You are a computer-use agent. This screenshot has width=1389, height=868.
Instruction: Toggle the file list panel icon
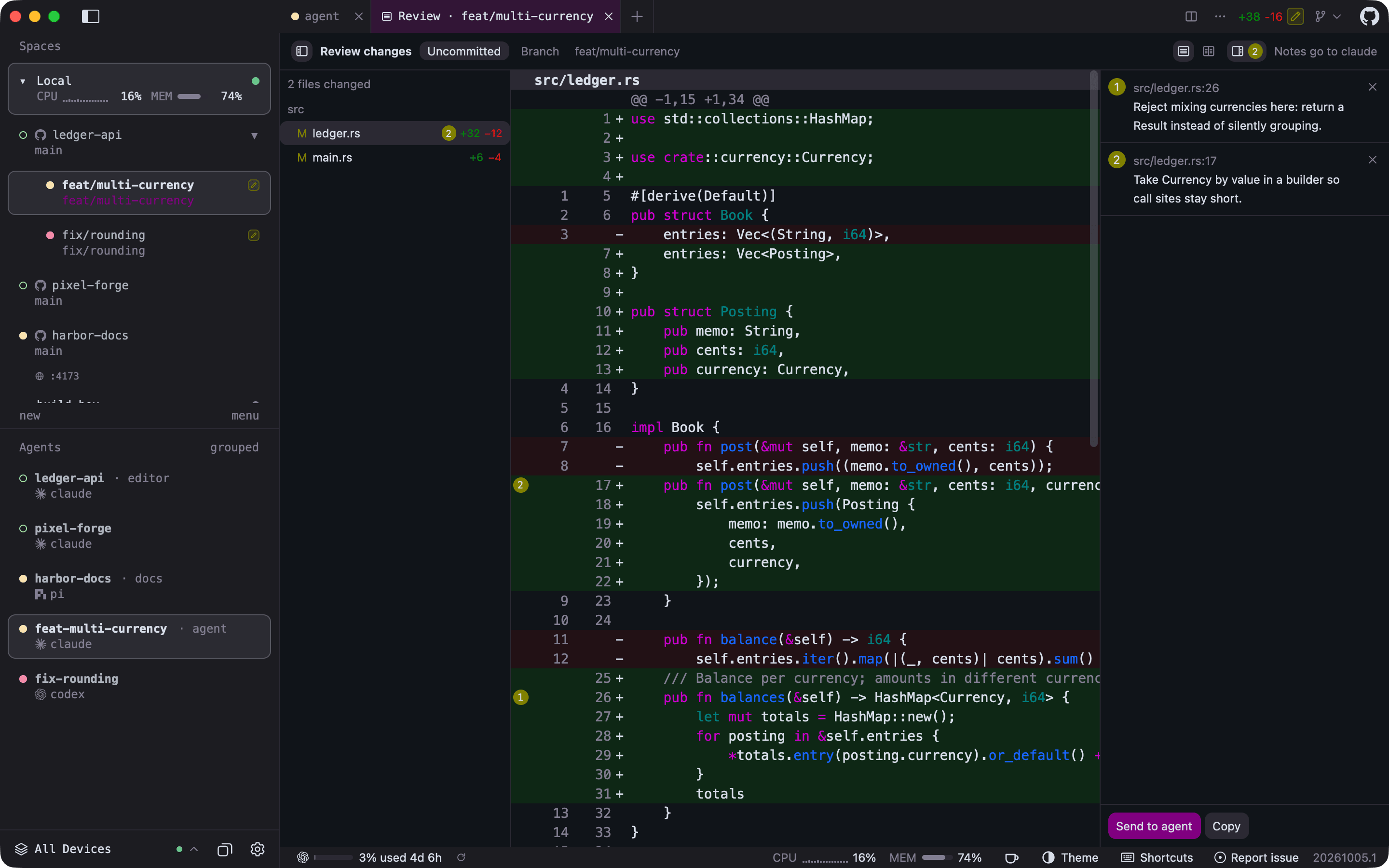coord(302,52)
